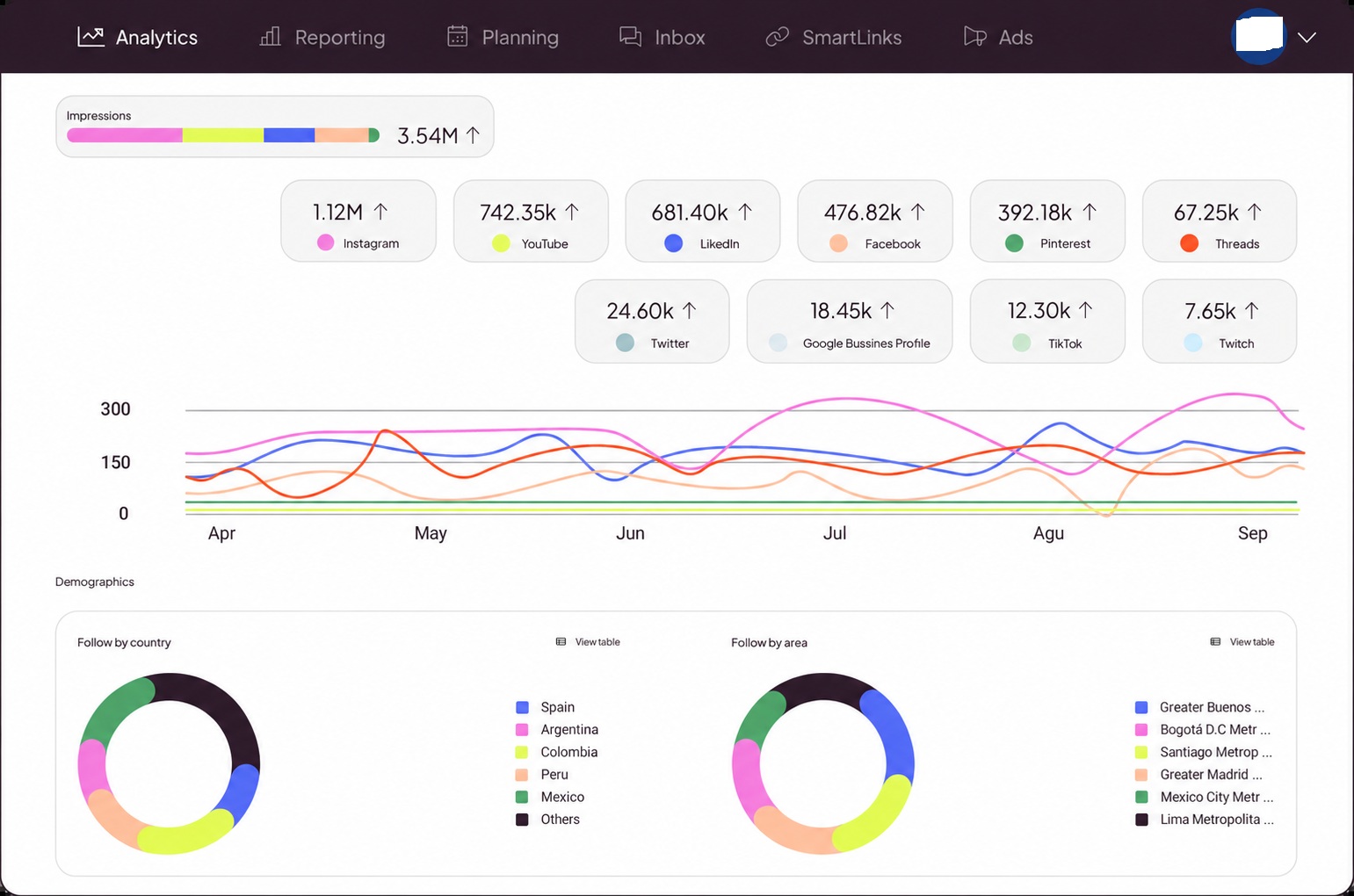Select the Facebook 476.82k card
This screenshot has width=1354, height=896.
pos(875,221)
